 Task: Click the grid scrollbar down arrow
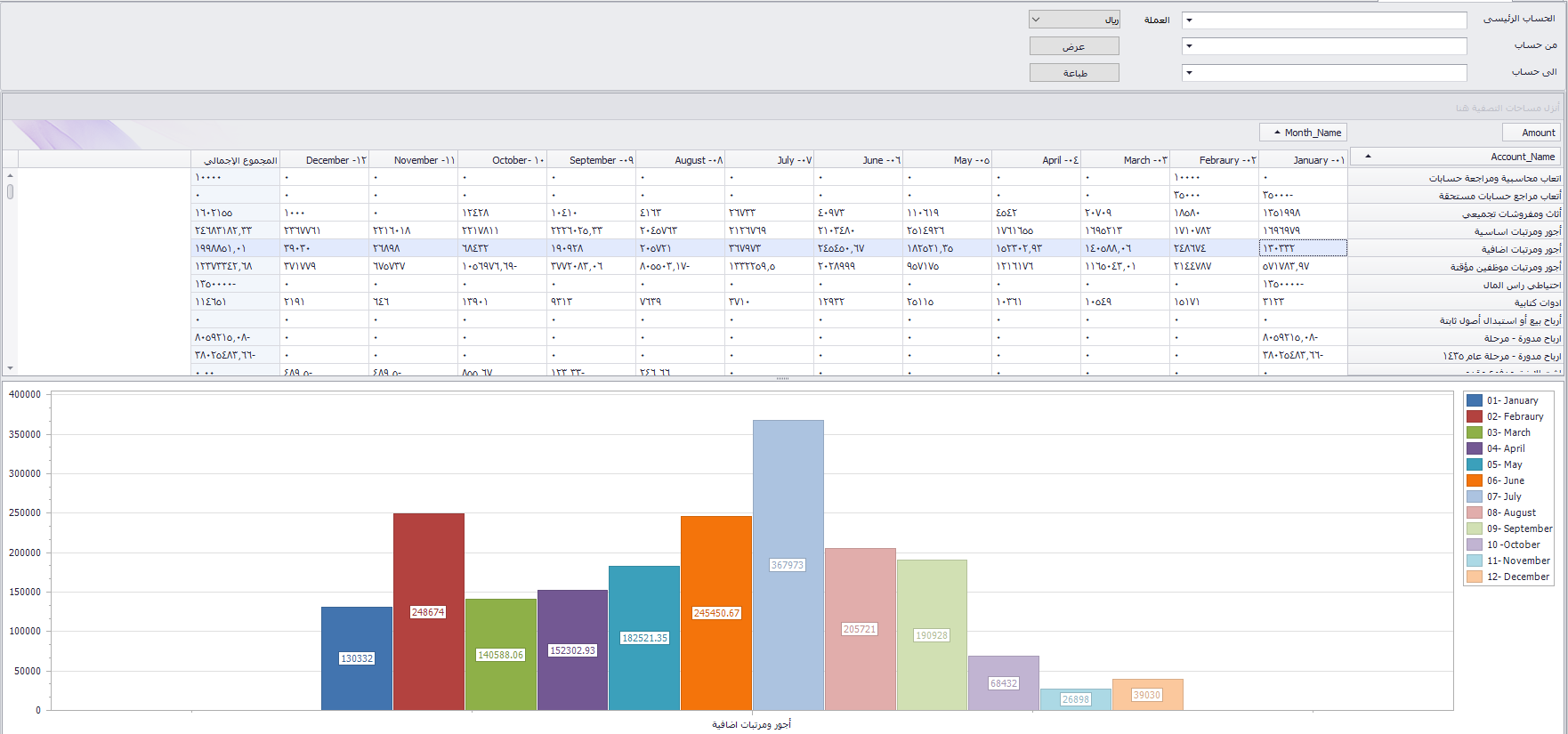(10, 367)
